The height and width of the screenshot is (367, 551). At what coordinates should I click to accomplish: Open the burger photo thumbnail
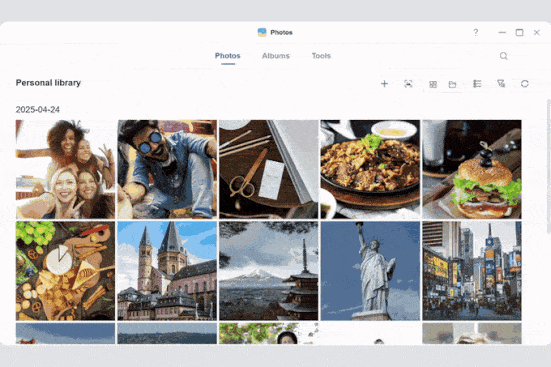(472, 169)
